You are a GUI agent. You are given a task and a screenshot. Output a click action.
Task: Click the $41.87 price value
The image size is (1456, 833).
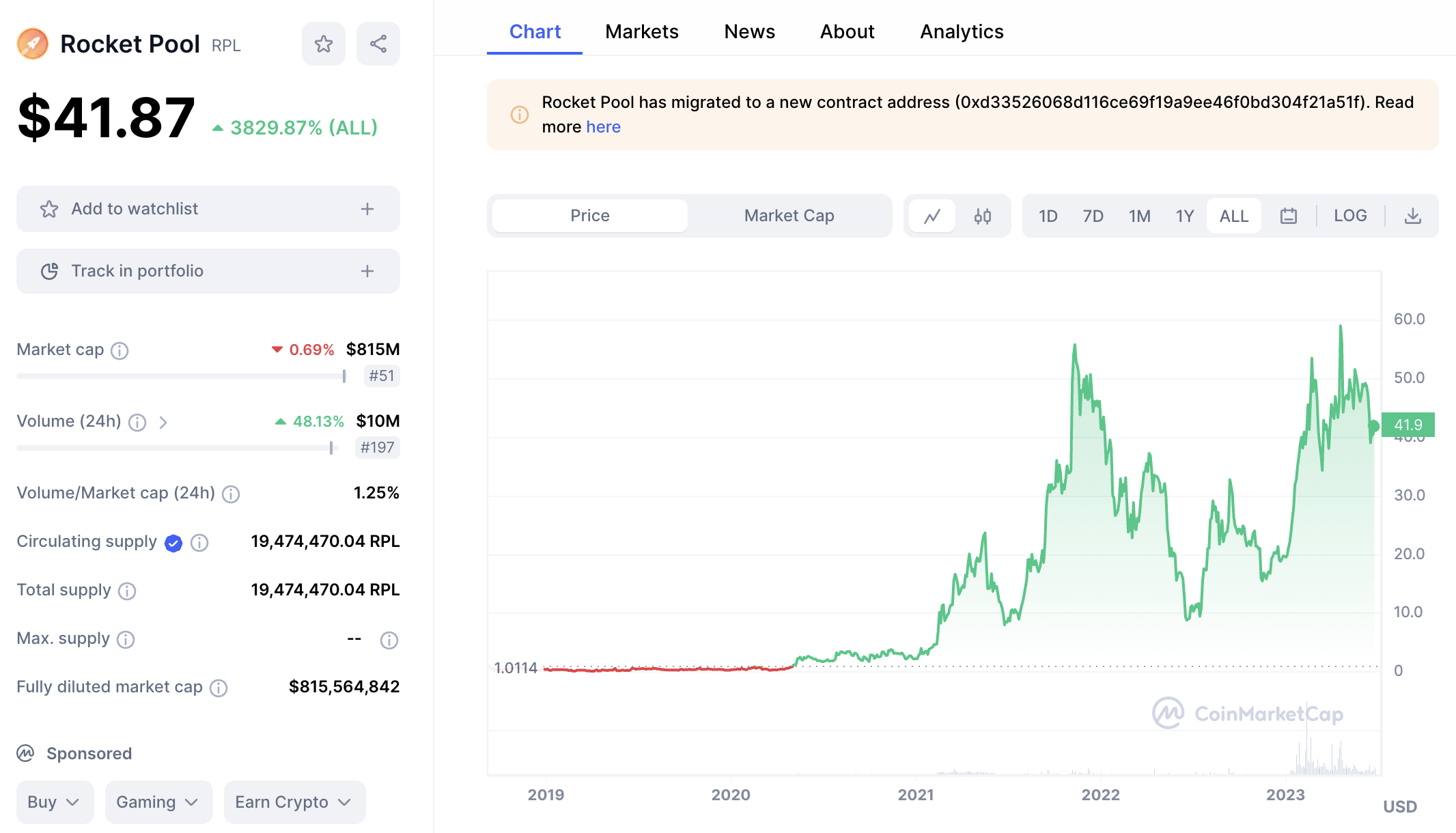pos(106,118)
